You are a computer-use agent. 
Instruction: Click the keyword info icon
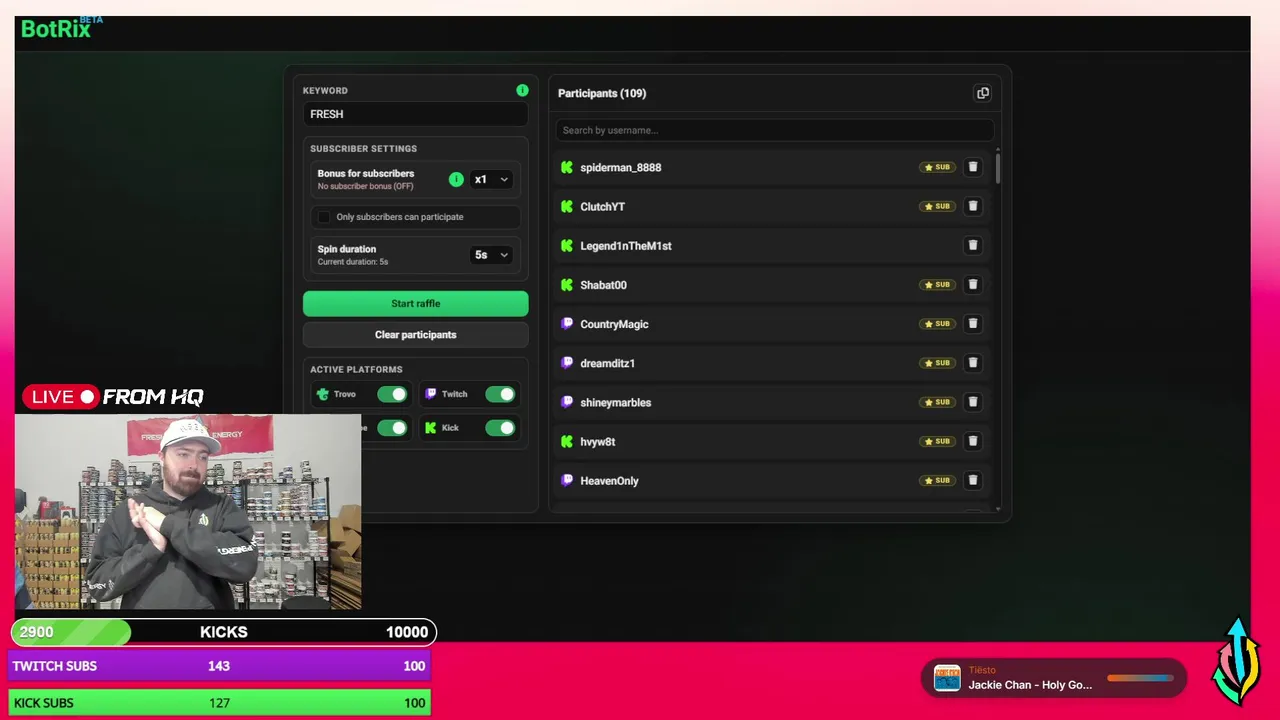pyautogui.click(x=522, y=90)
